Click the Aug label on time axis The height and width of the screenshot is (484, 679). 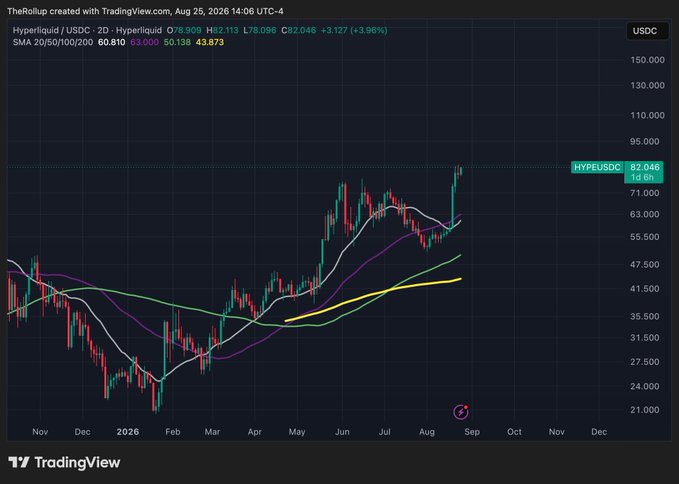tap(427, 432)
